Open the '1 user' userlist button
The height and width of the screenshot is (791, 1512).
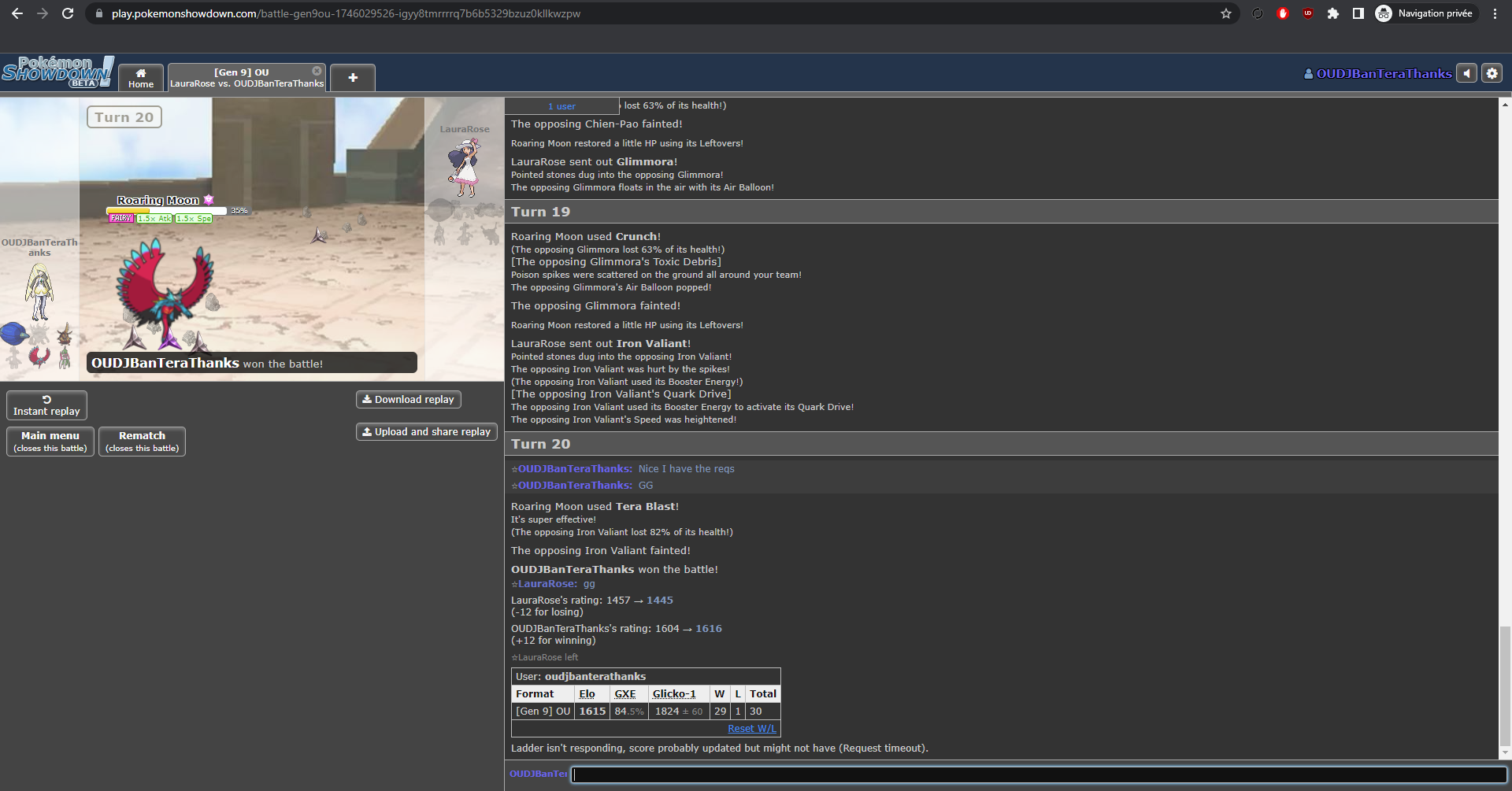(x=561, y=106)
